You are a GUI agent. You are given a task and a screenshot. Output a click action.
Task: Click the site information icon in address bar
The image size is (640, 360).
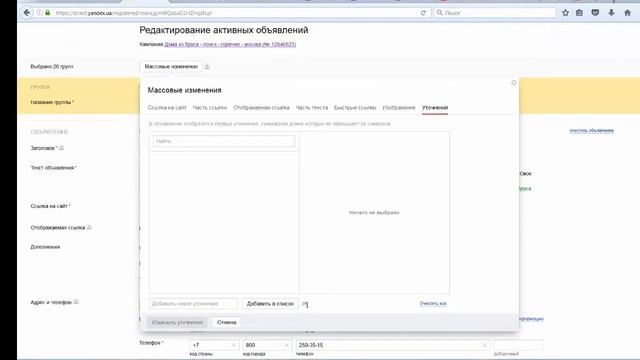[x=40, y=13]
